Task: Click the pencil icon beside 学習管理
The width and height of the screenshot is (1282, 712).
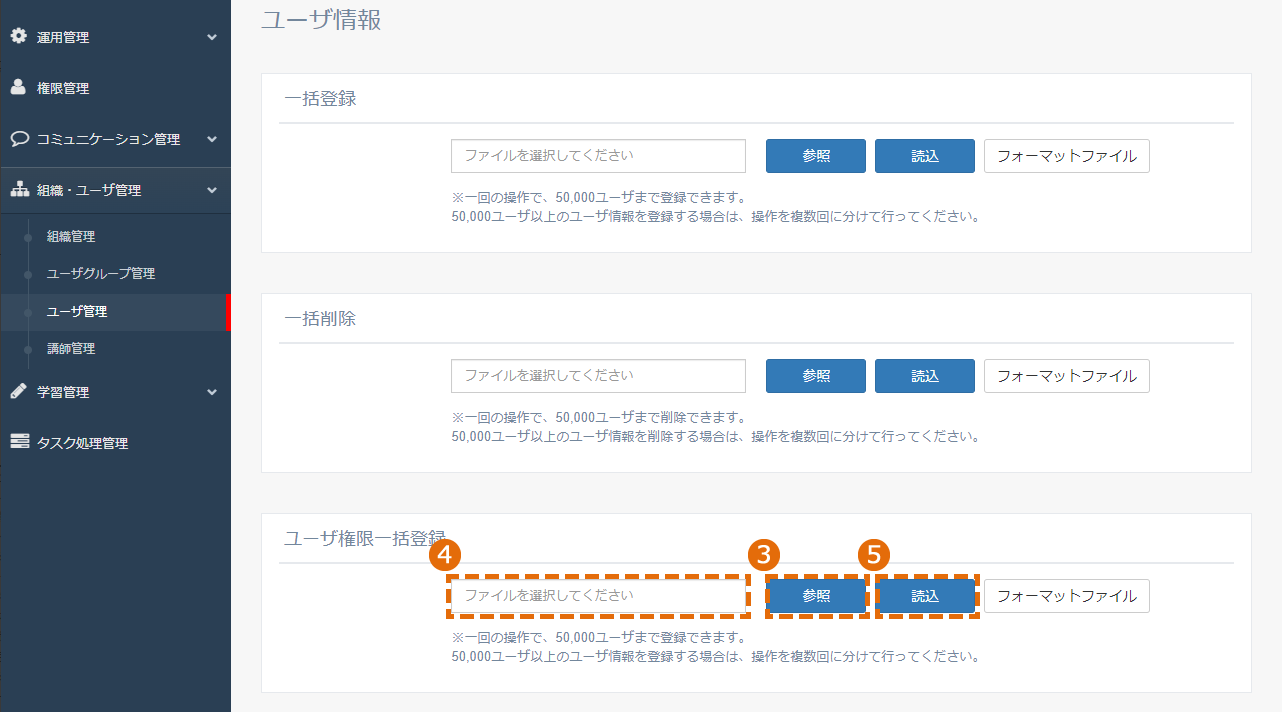Action: click(18, 391)
